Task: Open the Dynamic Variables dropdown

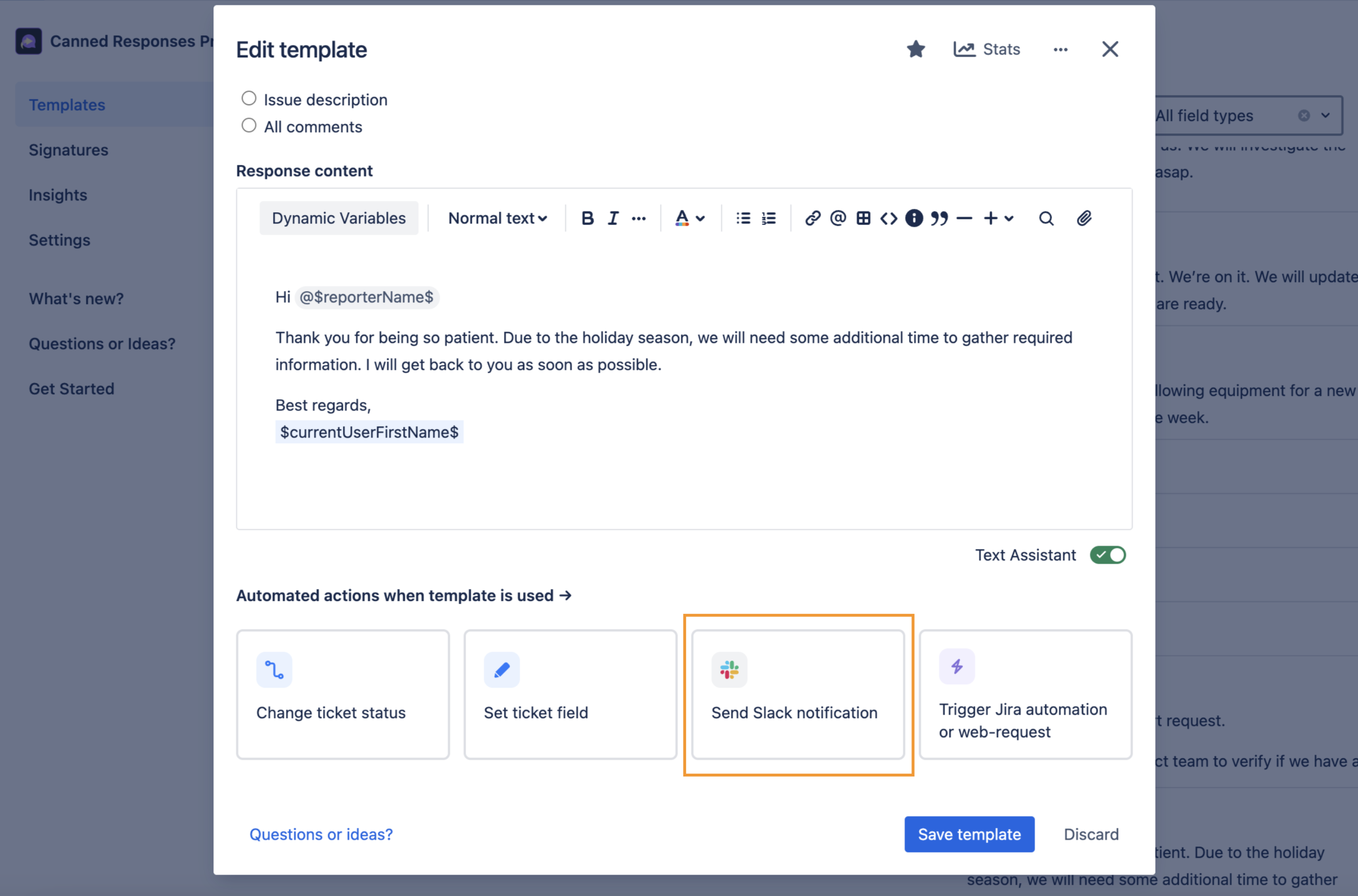Action: click(x=339, y=217)
